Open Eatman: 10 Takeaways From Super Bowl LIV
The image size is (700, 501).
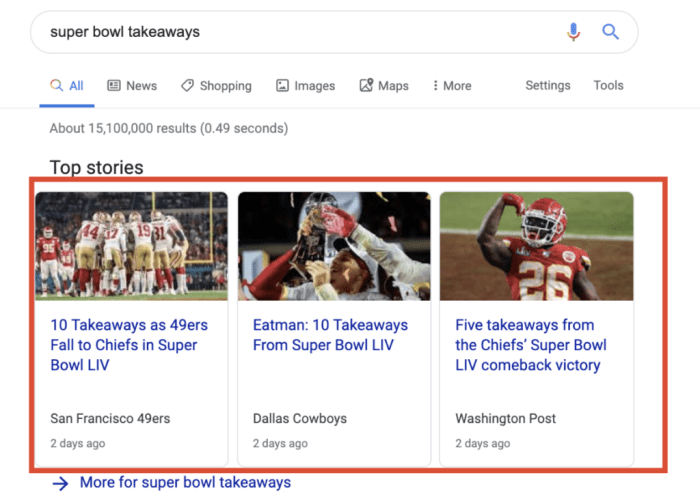[330, 335]
